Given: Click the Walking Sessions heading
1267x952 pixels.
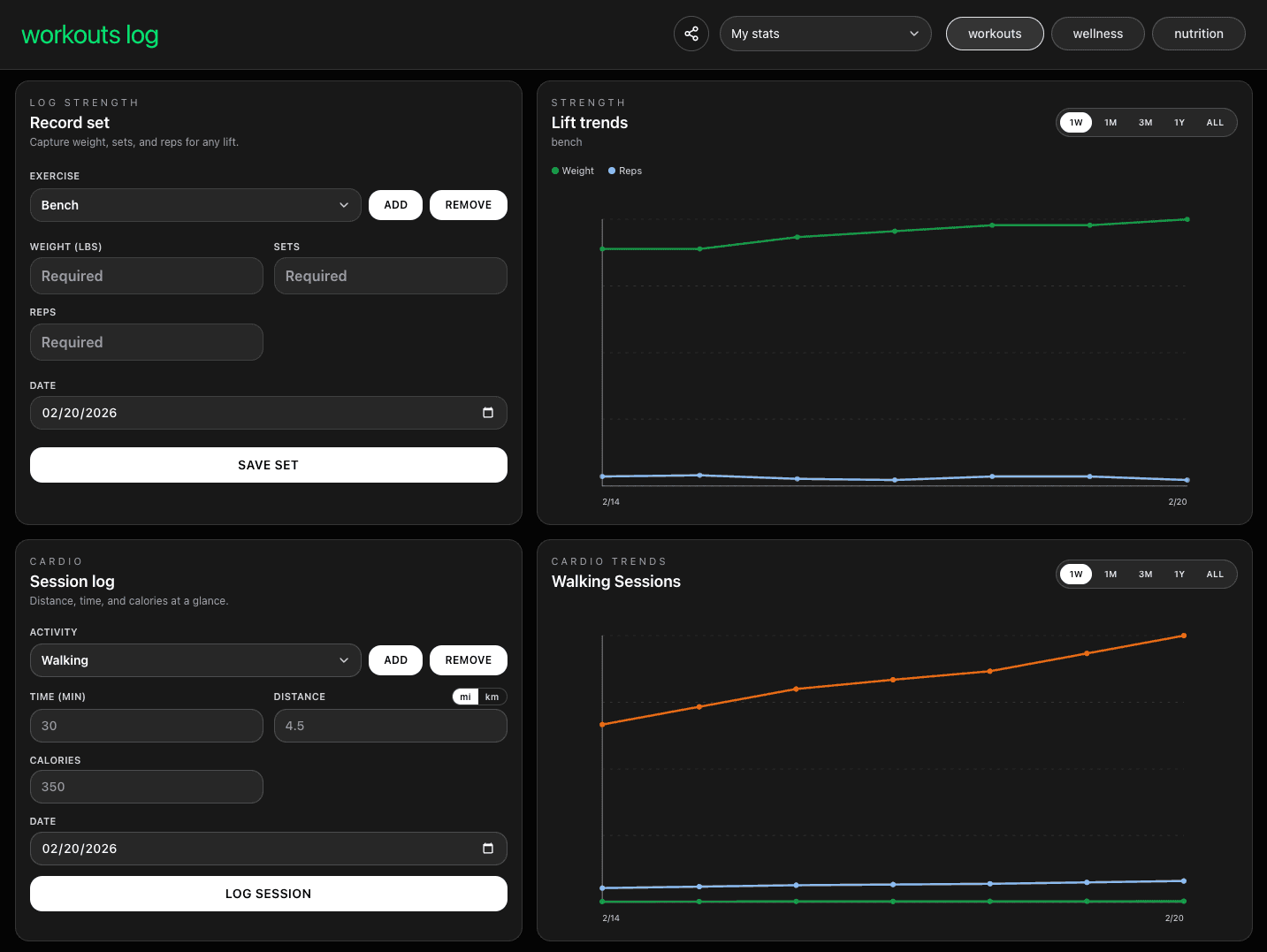Looking at the screenshot, I should pyautogui.click(x=616, y=582).
